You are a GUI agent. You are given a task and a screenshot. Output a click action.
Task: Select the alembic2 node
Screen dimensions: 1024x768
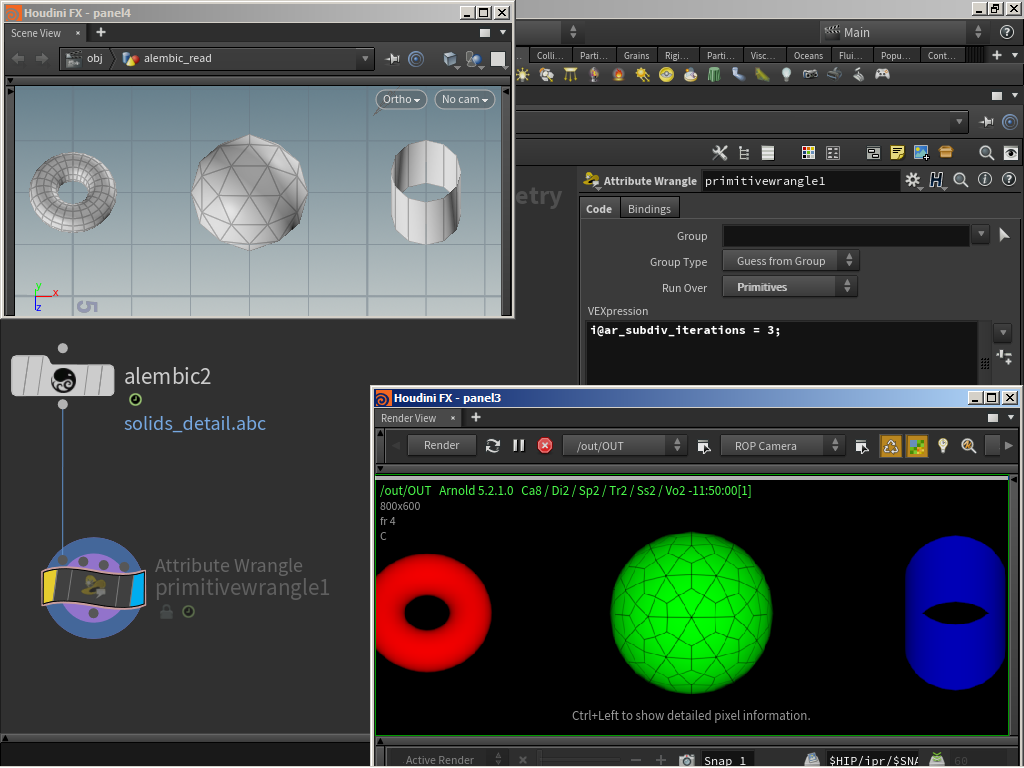[x=63, y=376]
